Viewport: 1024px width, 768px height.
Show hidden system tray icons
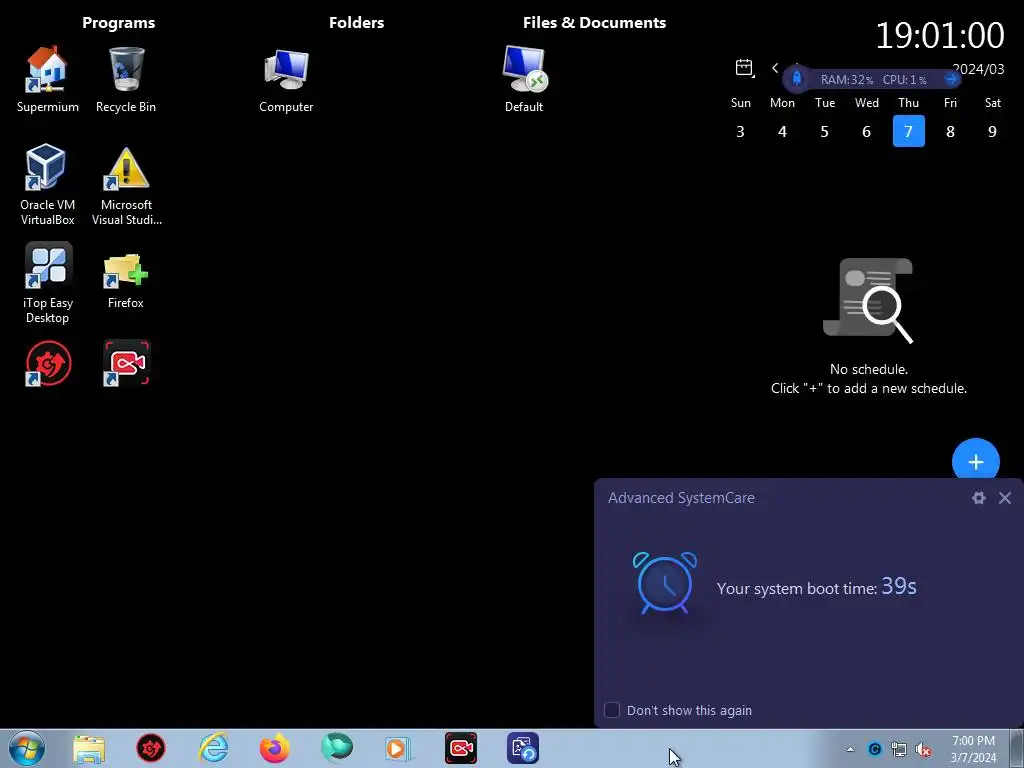(x=850, y=749)
